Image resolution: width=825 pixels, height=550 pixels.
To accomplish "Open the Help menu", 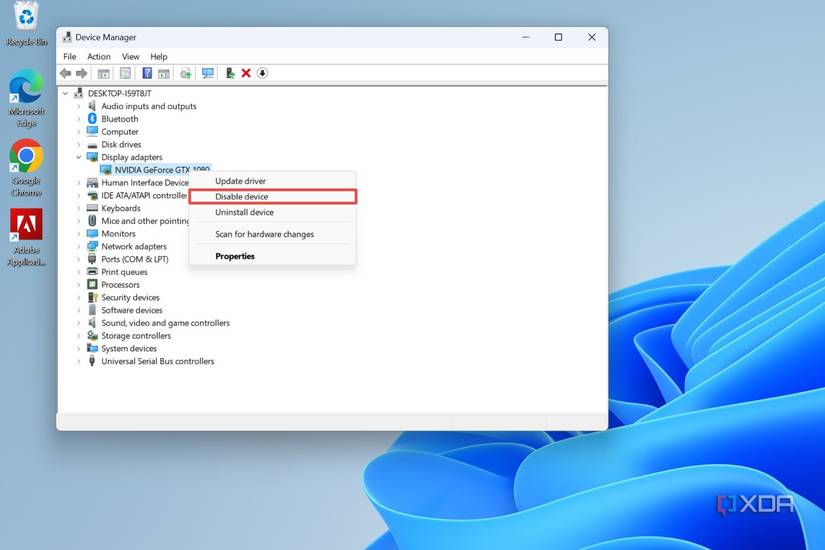I will coord(158,56).
